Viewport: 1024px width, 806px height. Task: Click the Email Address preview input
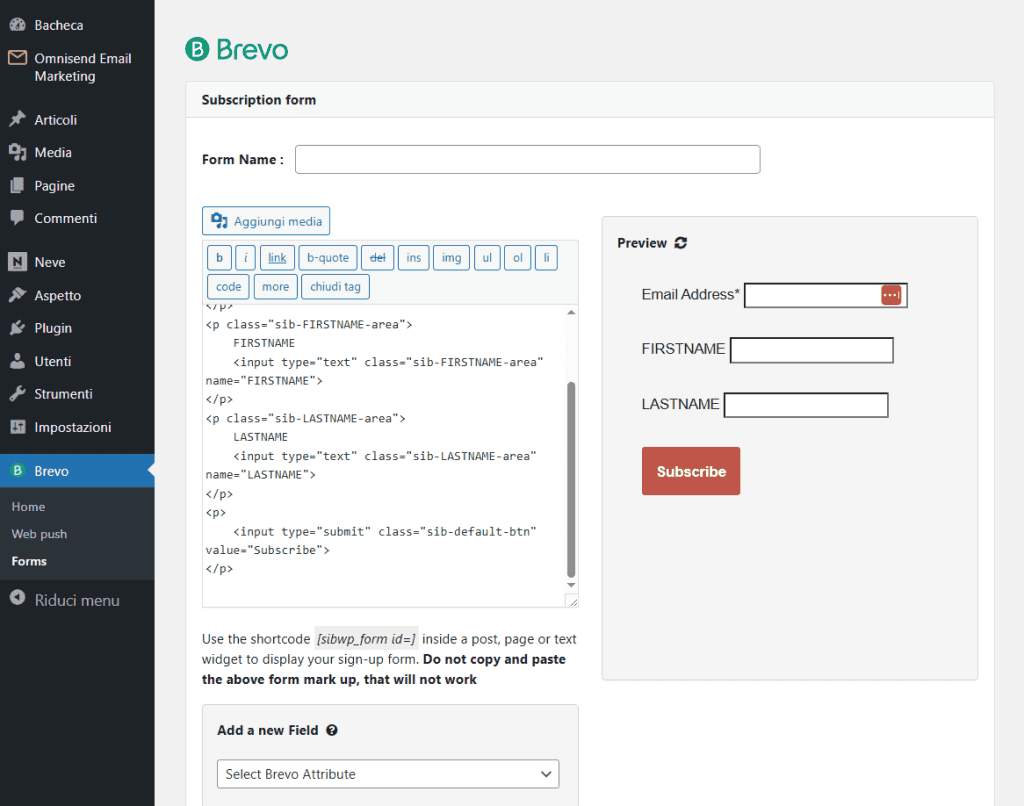coord(826,295)
